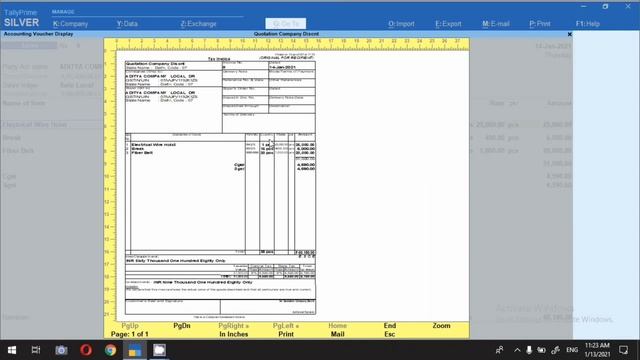
Task: Open the P: Print menu
Action: [x=540, y=24]
